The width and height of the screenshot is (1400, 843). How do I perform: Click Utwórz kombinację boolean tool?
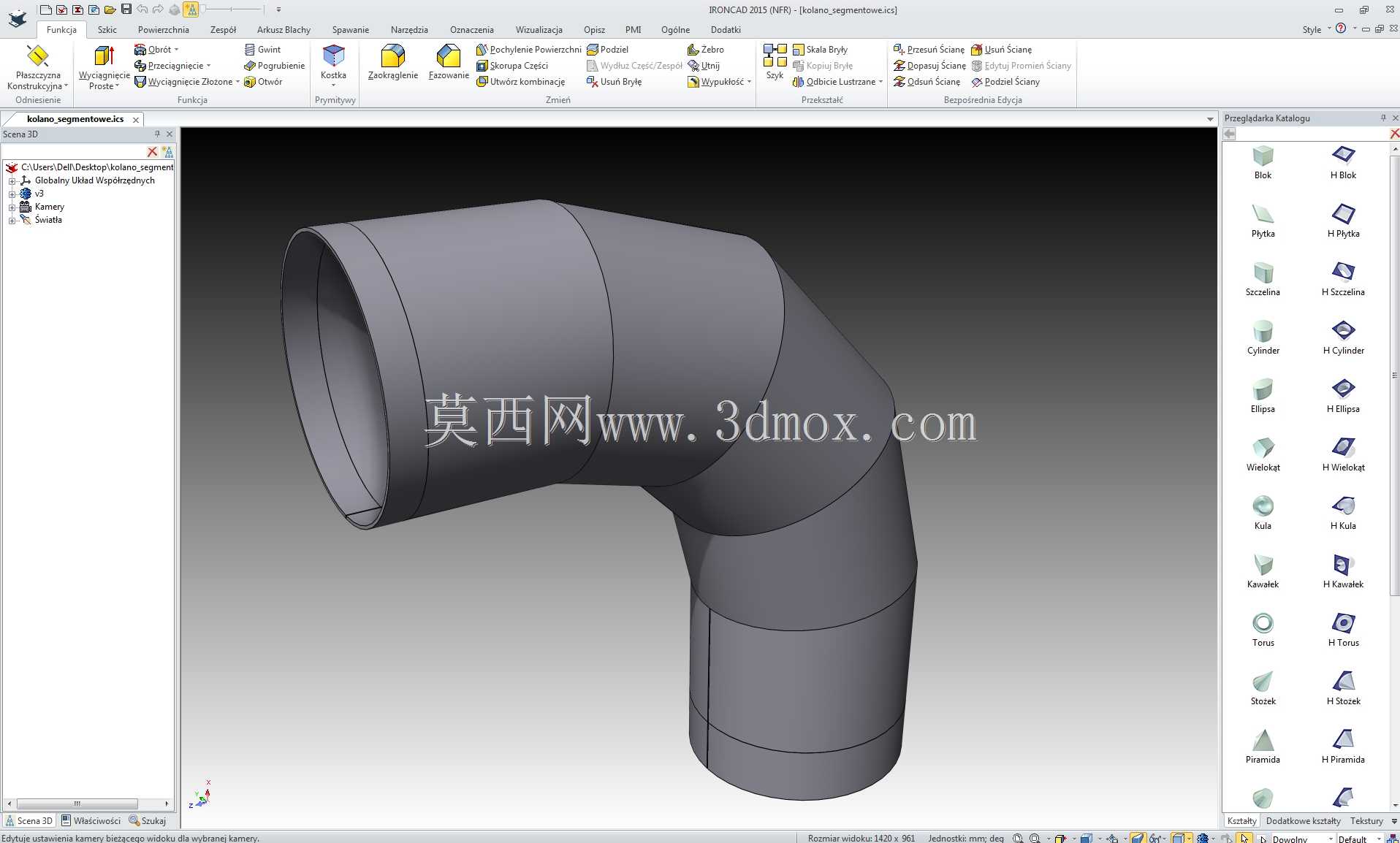click(x=520, y=82)
